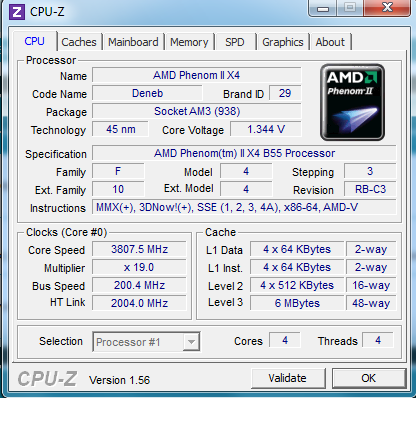Viewport: 416px width, 423px height.
Task: Go to the SPD tab
Action: pyautogui.click(x=235, y=42)
